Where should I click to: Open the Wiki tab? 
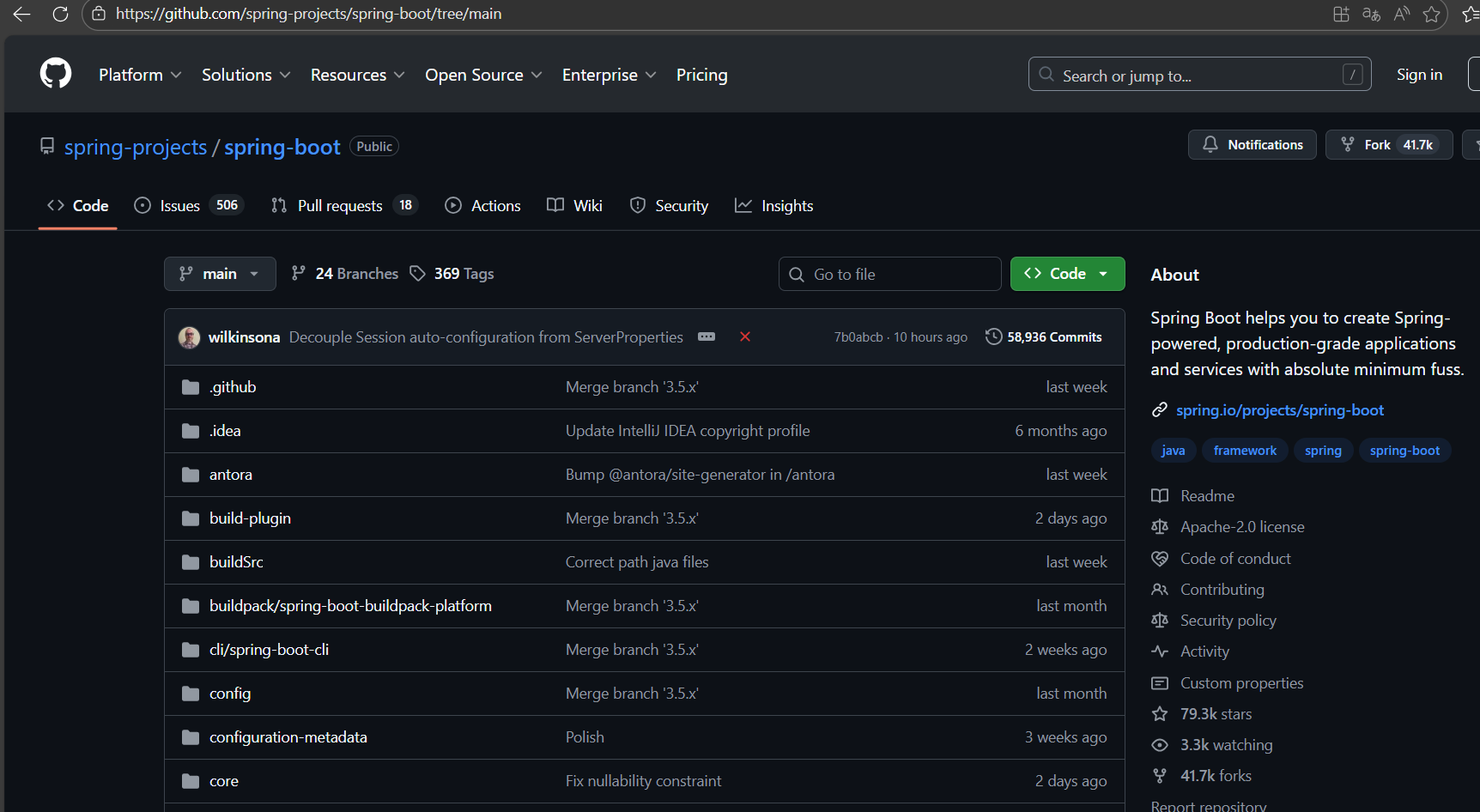[574, 205]
